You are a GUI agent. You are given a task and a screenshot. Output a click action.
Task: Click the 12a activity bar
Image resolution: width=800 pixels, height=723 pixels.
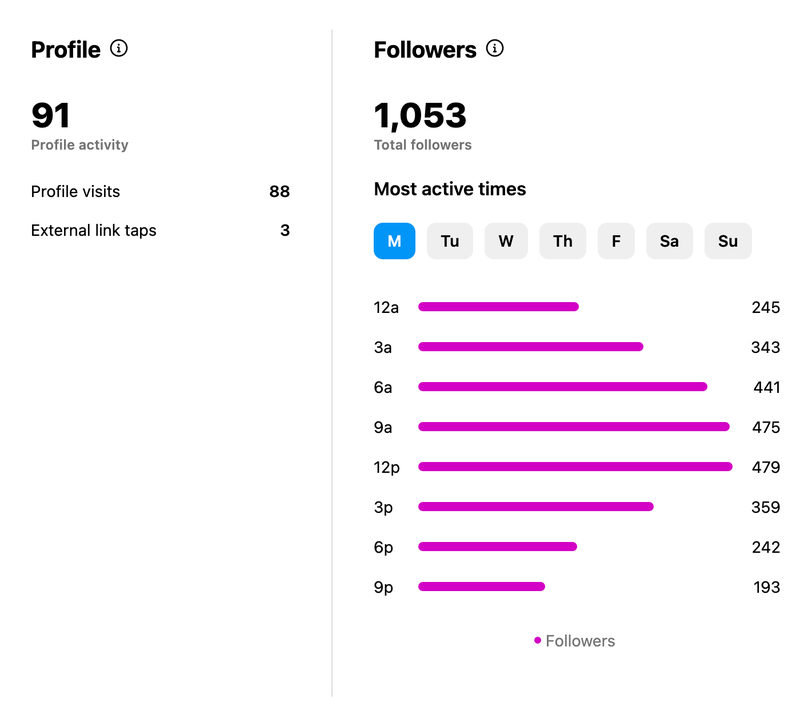point(498,307)
